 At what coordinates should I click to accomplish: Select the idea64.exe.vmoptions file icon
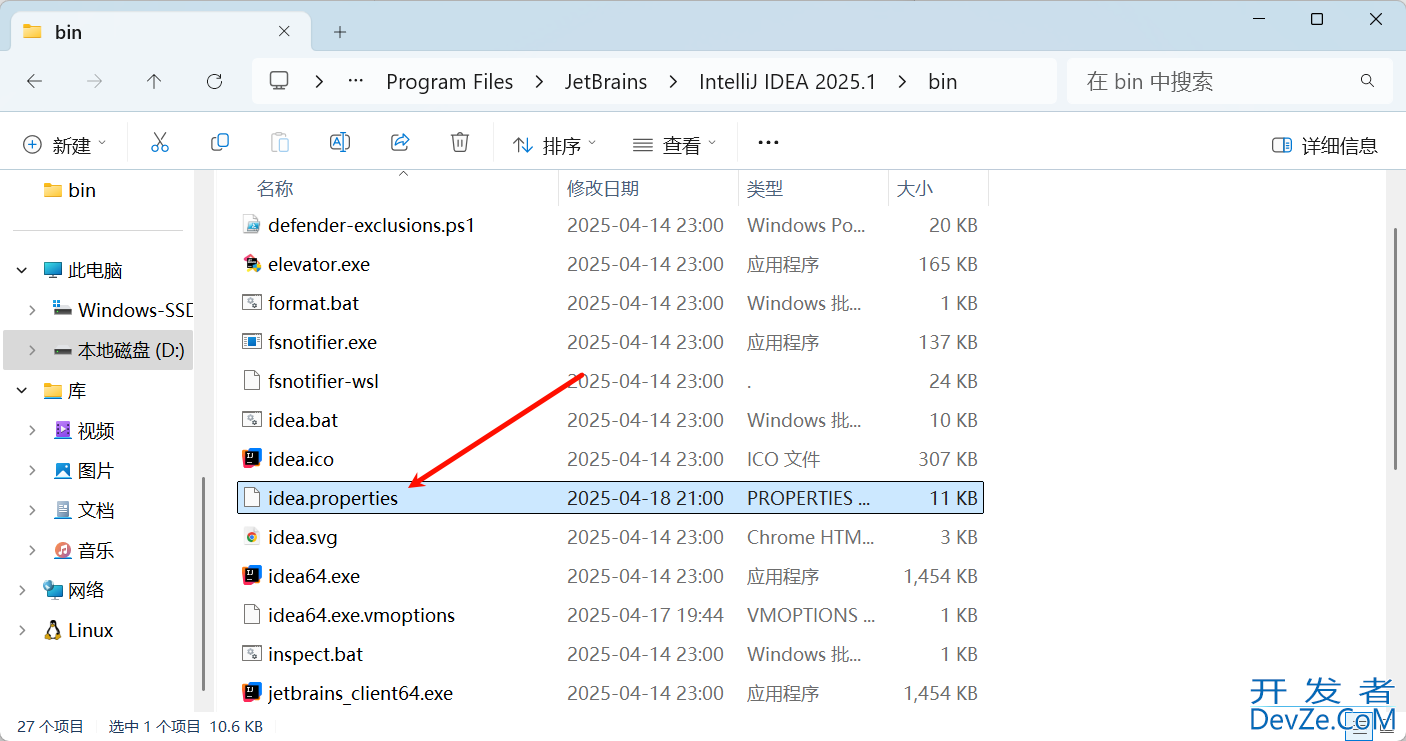[252, 615]
